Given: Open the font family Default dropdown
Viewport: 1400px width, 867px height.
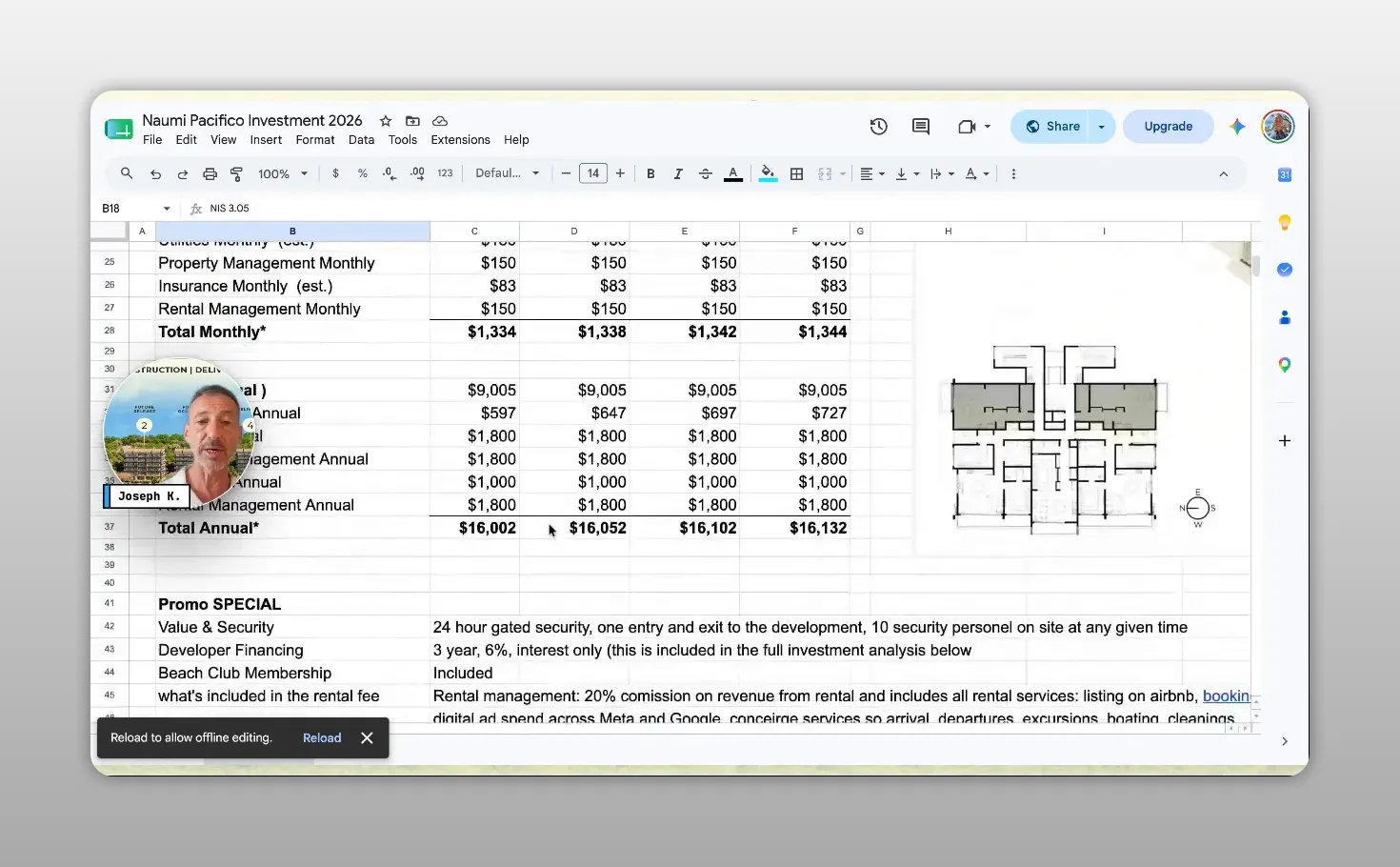Looking at the screenshot, I should (508, 173).
